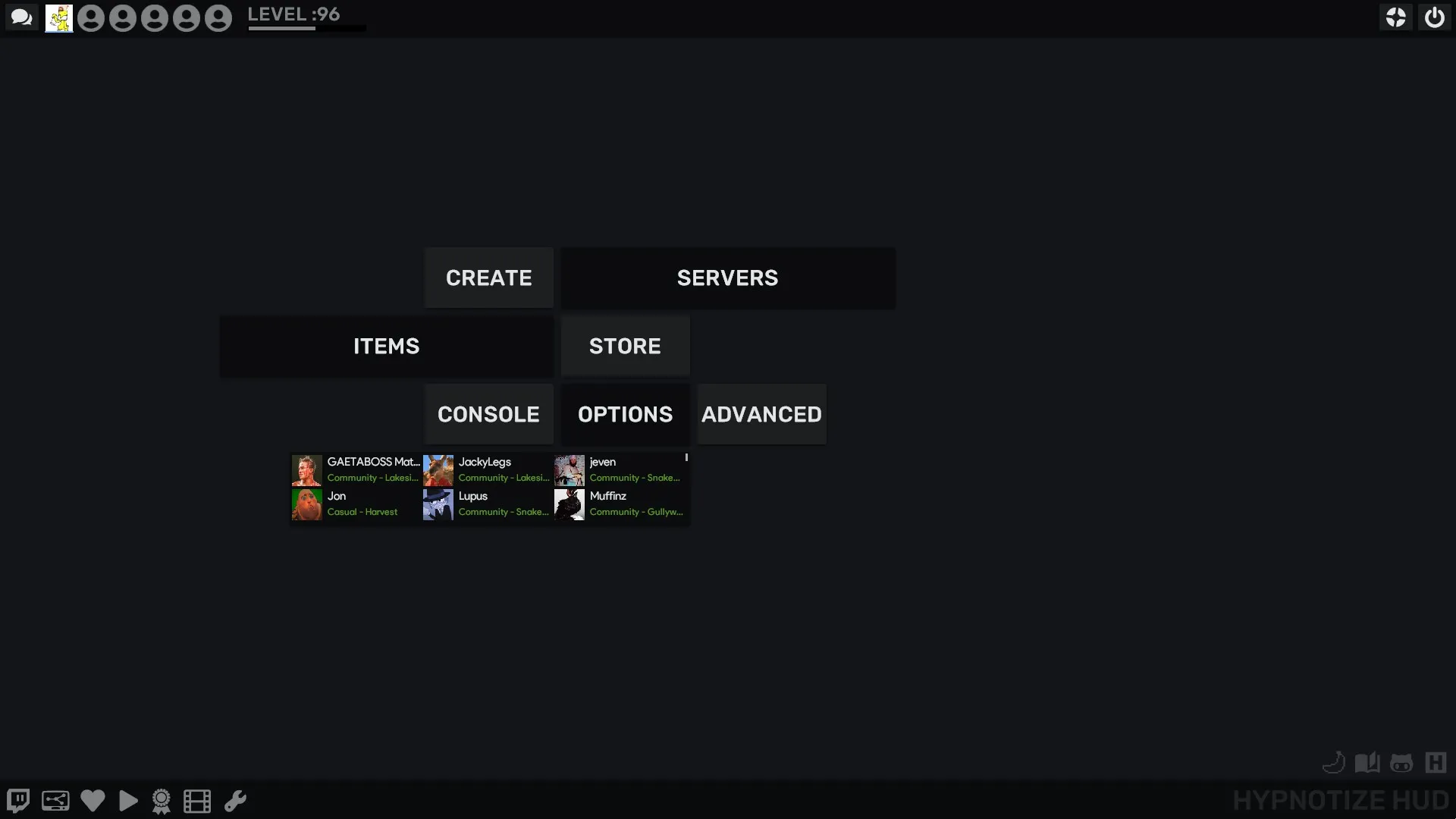Click the H logo icon

coord(1436,762)
